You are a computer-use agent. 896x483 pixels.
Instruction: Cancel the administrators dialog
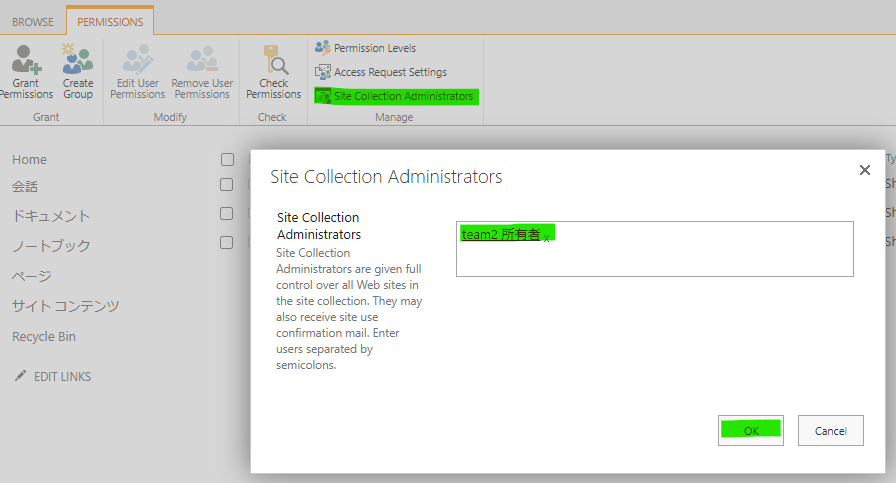[830, 430]
